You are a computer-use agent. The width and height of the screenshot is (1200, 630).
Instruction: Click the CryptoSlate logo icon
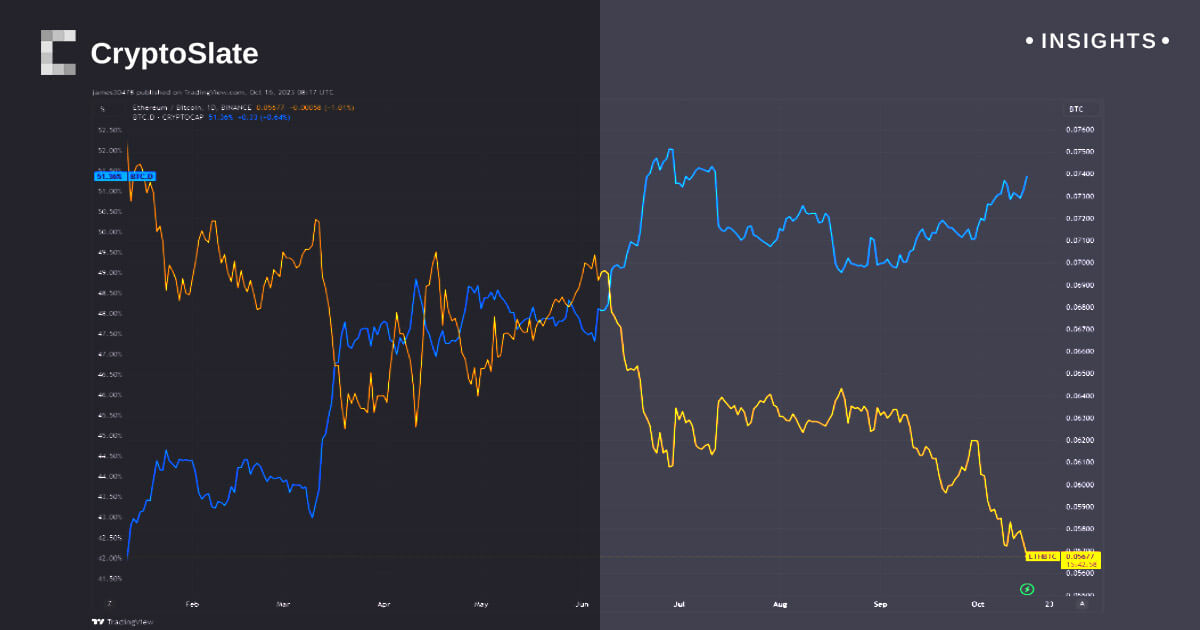pyautogui.click(x=58, y=52)
